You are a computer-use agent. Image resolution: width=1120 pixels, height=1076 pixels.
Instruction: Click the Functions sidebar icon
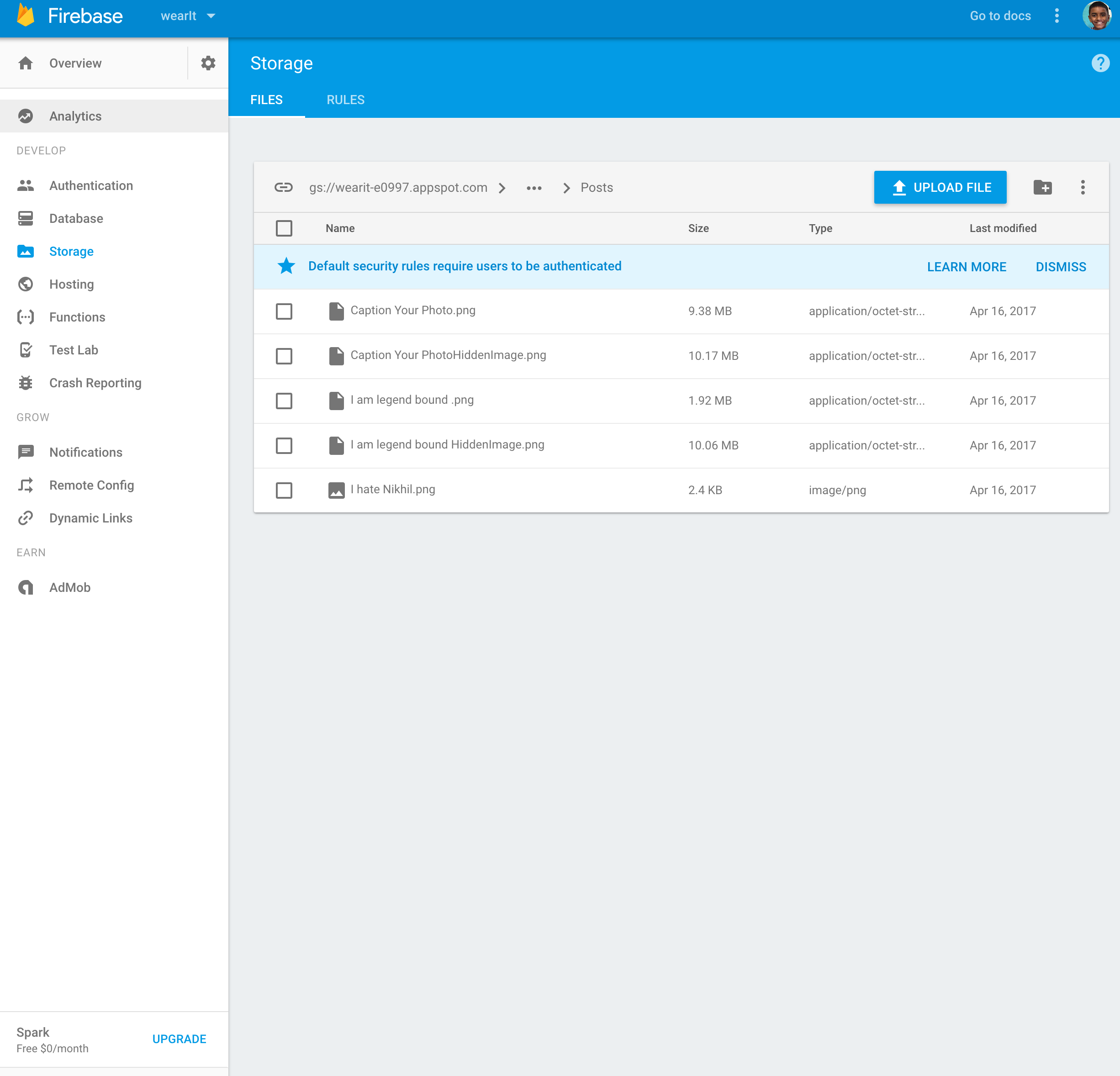tap(26, 317)
